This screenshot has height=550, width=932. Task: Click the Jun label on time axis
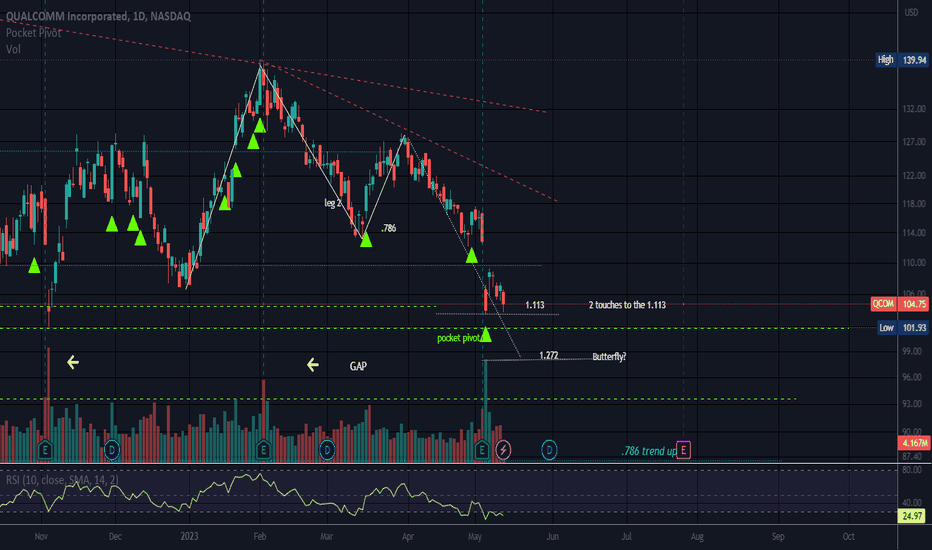point(553,536)
